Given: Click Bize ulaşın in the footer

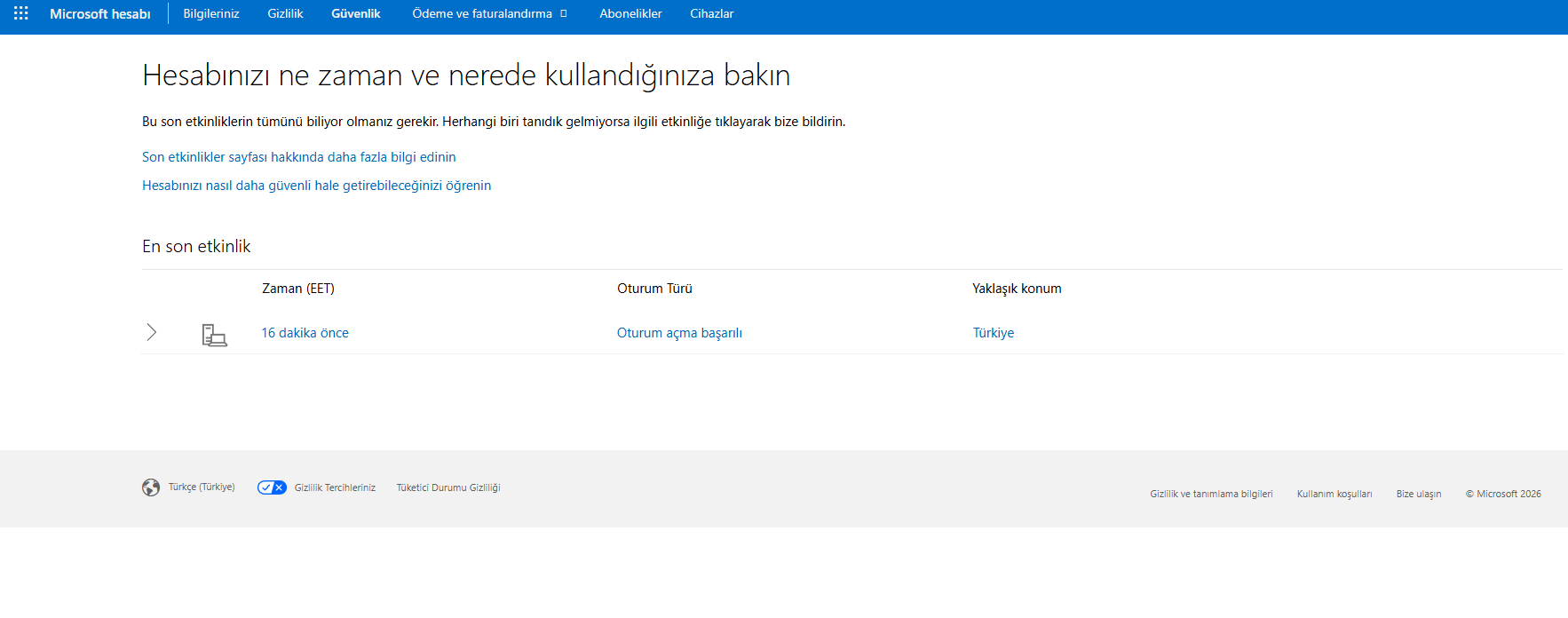Looking at the screenshot, I should click(x=1419, y=494).
